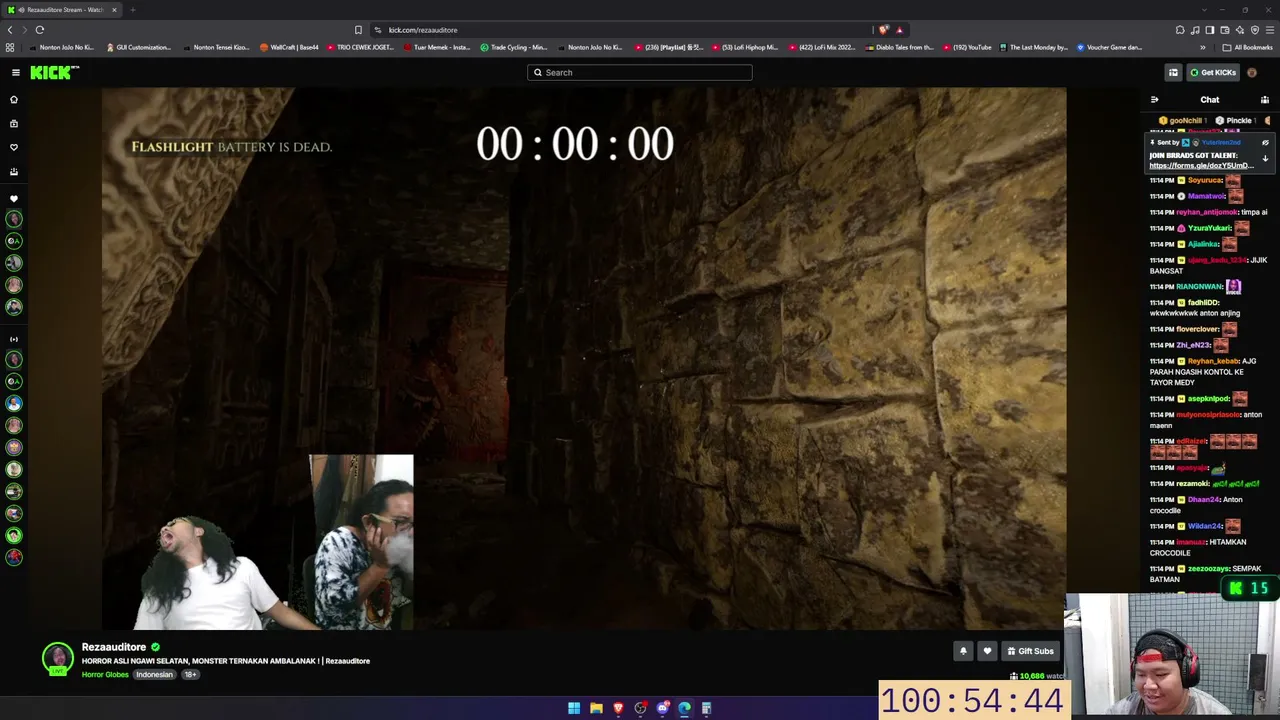Image resolution: width=1280 pixels, height=720 pixels.
Task: Open Microsoft Edge from taskbar
Action: (684, 708)
